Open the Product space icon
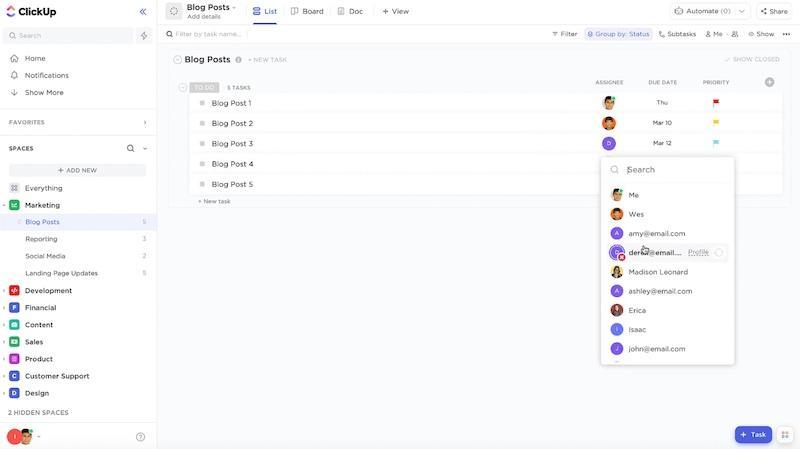800x449 pixels. click(14, 359)
